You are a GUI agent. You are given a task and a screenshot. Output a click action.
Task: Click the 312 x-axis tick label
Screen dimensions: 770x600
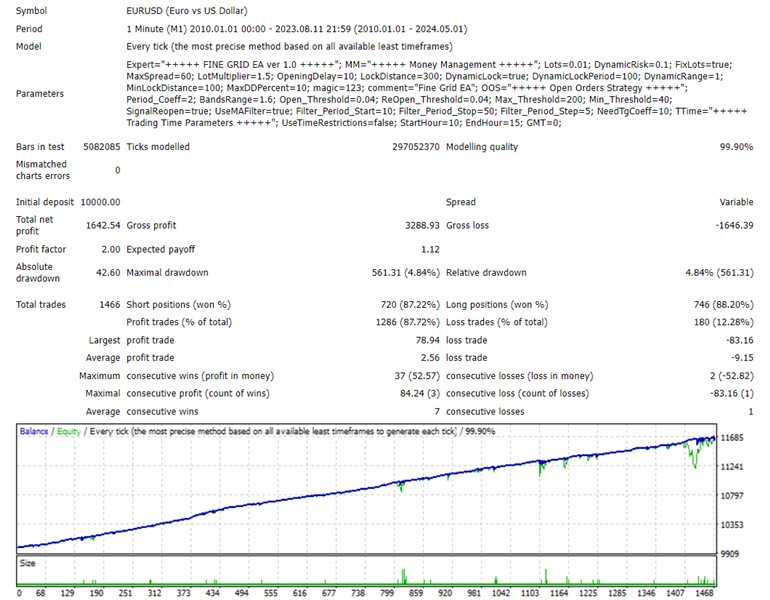pos(154,593)
